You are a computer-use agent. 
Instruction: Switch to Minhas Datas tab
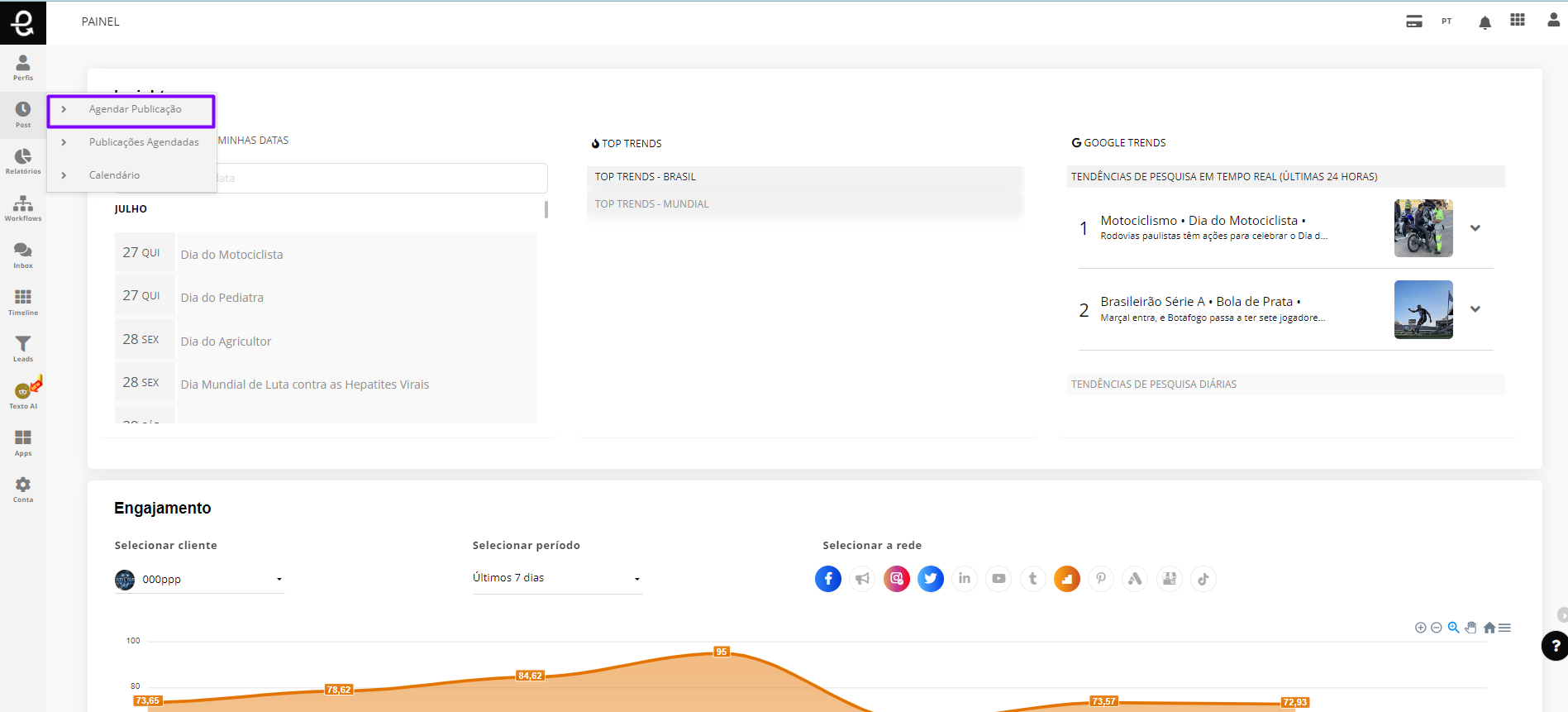253,141
